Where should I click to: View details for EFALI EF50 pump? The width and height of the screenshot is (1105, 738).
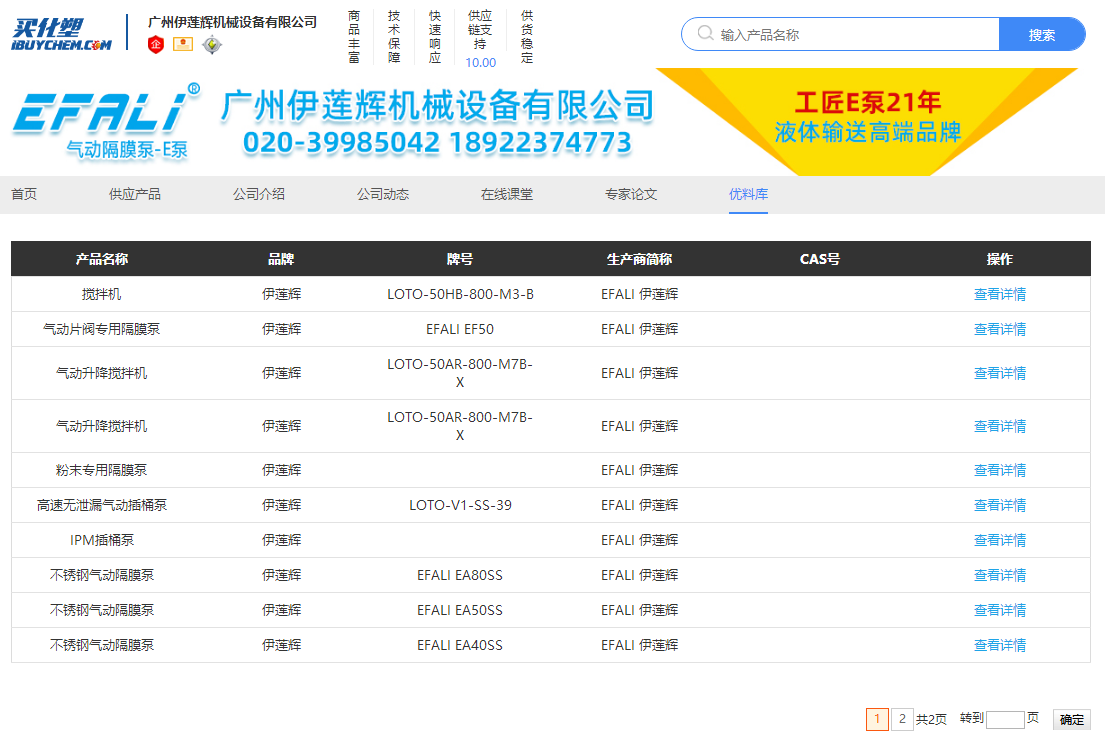999,329
